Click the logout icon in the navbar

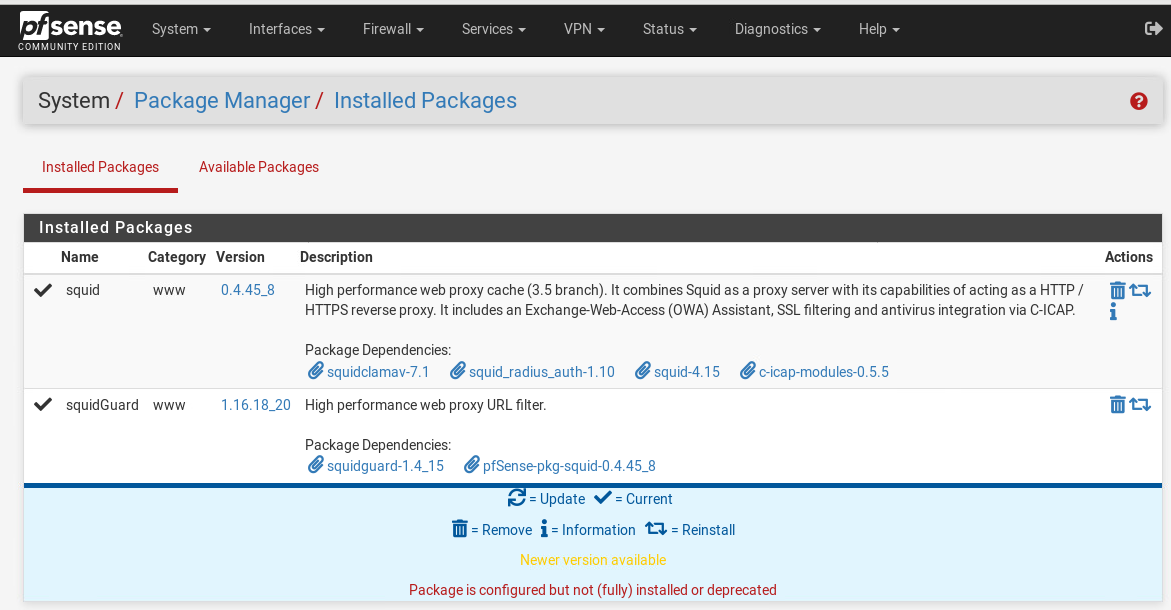pyautogui.click(x=1153, y=29)
